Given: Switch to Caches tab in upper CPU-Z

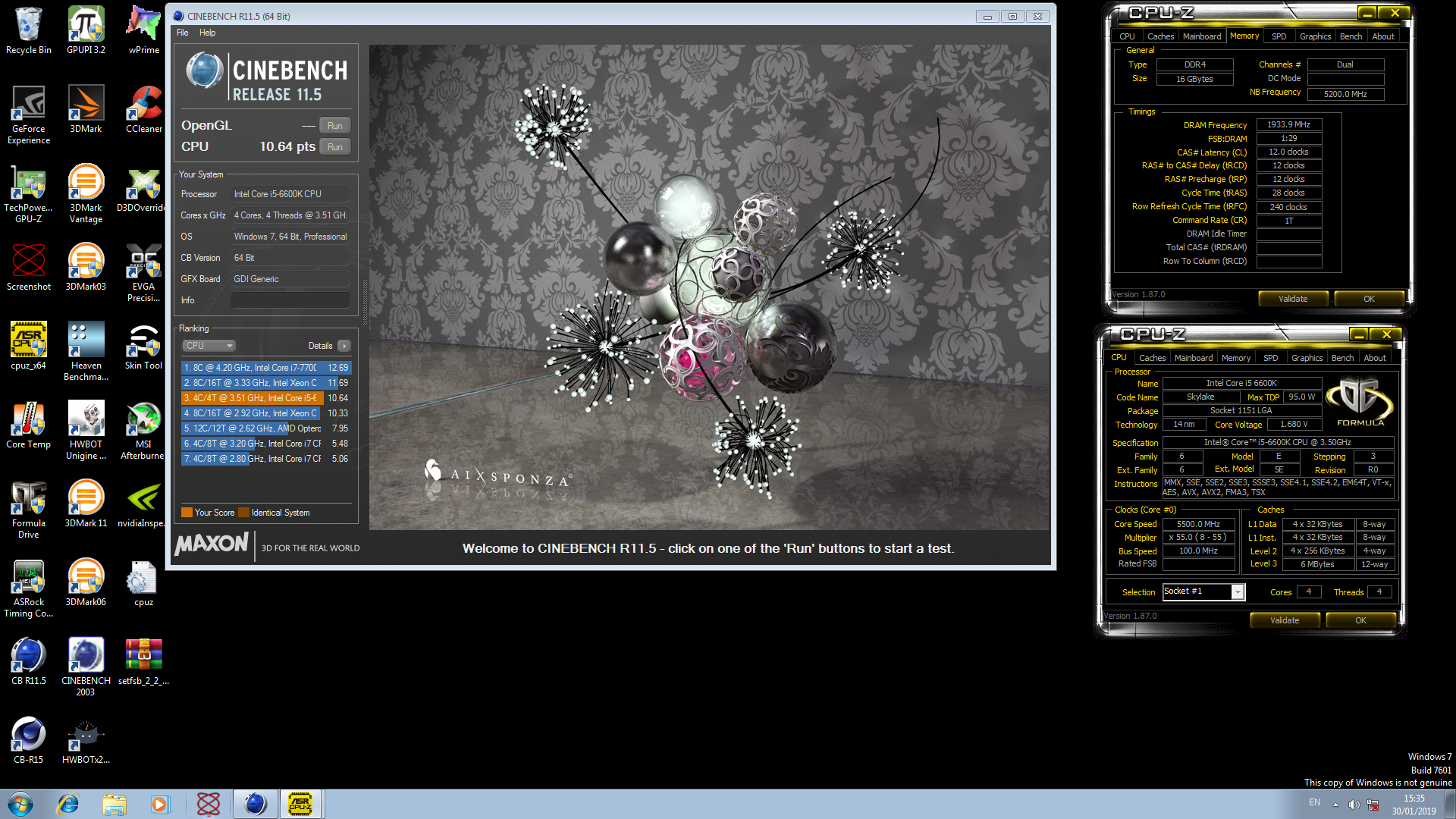Looking at the screenshot, I should 1160,36.
